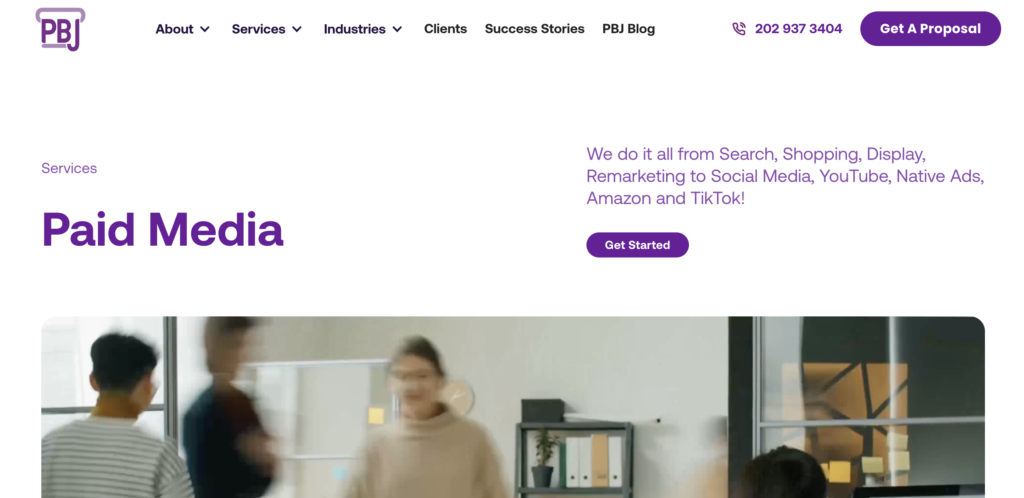Click the Search, Shopping, Display description text

785,176
